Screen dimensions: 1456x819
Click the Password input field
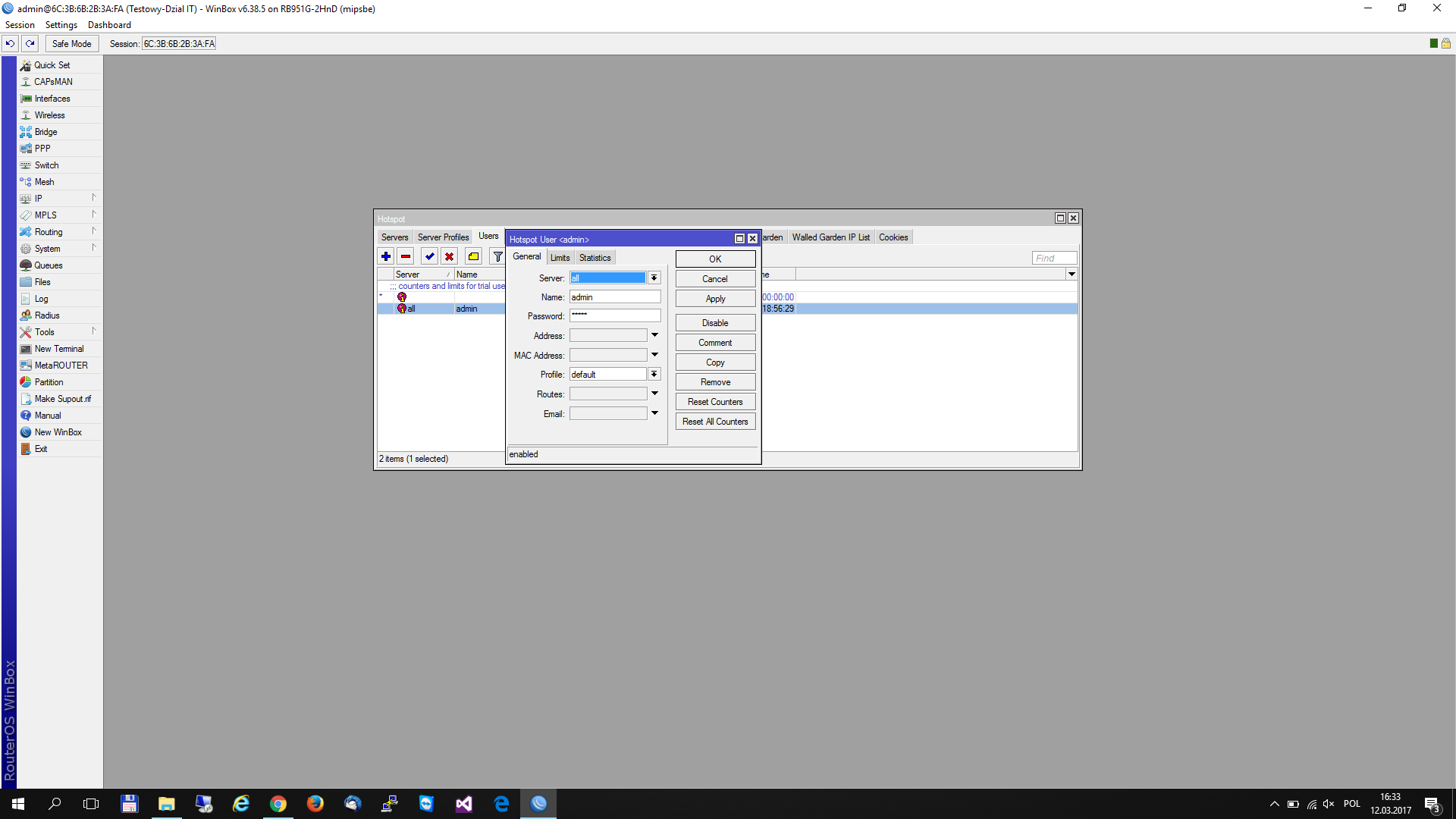[x=615, y=316]
